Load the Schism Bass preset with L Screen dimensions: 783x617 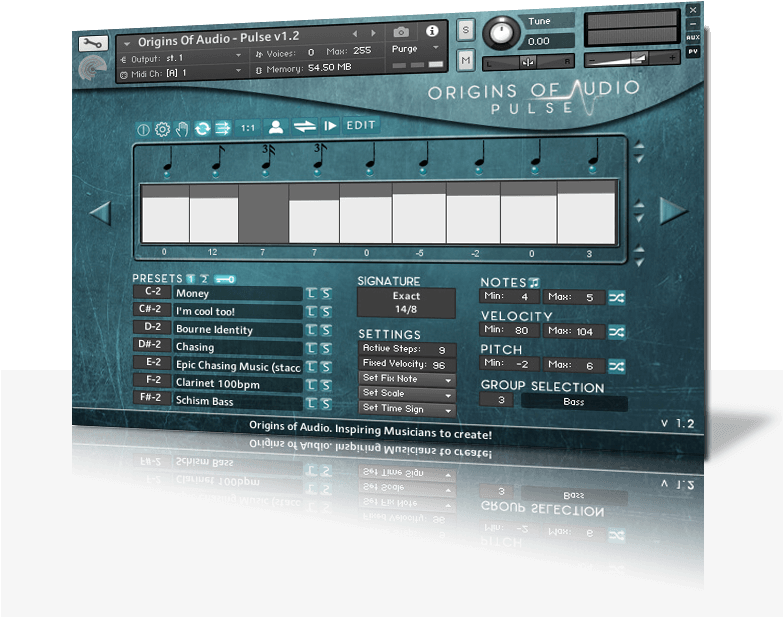[312, 403]
